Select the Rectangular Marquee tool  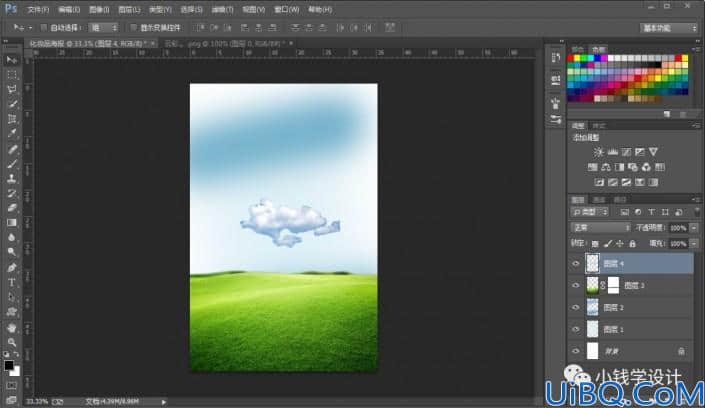pos(12,75)
